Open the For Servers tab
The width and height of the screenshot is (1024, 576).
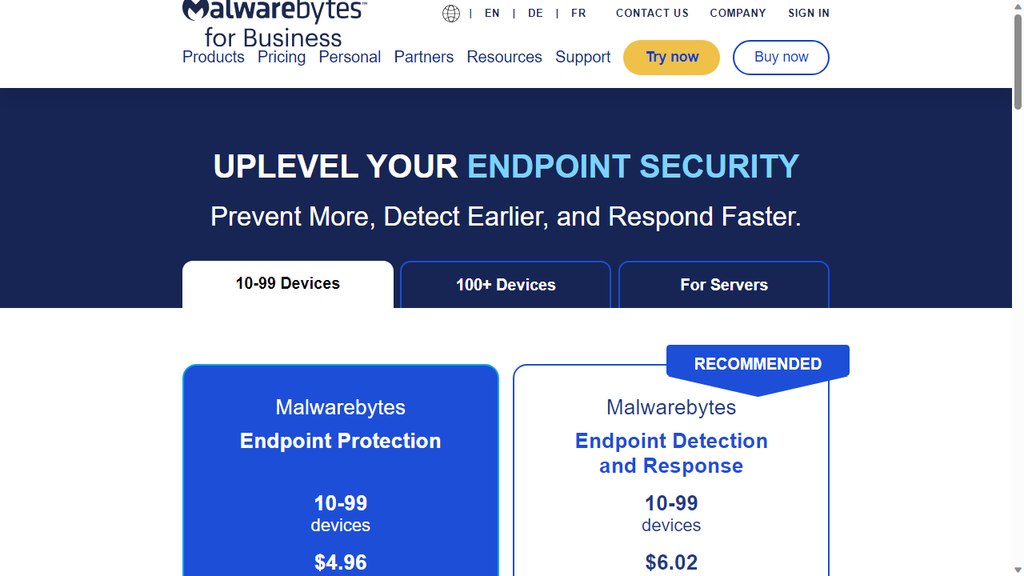click(x=723, y=285)
